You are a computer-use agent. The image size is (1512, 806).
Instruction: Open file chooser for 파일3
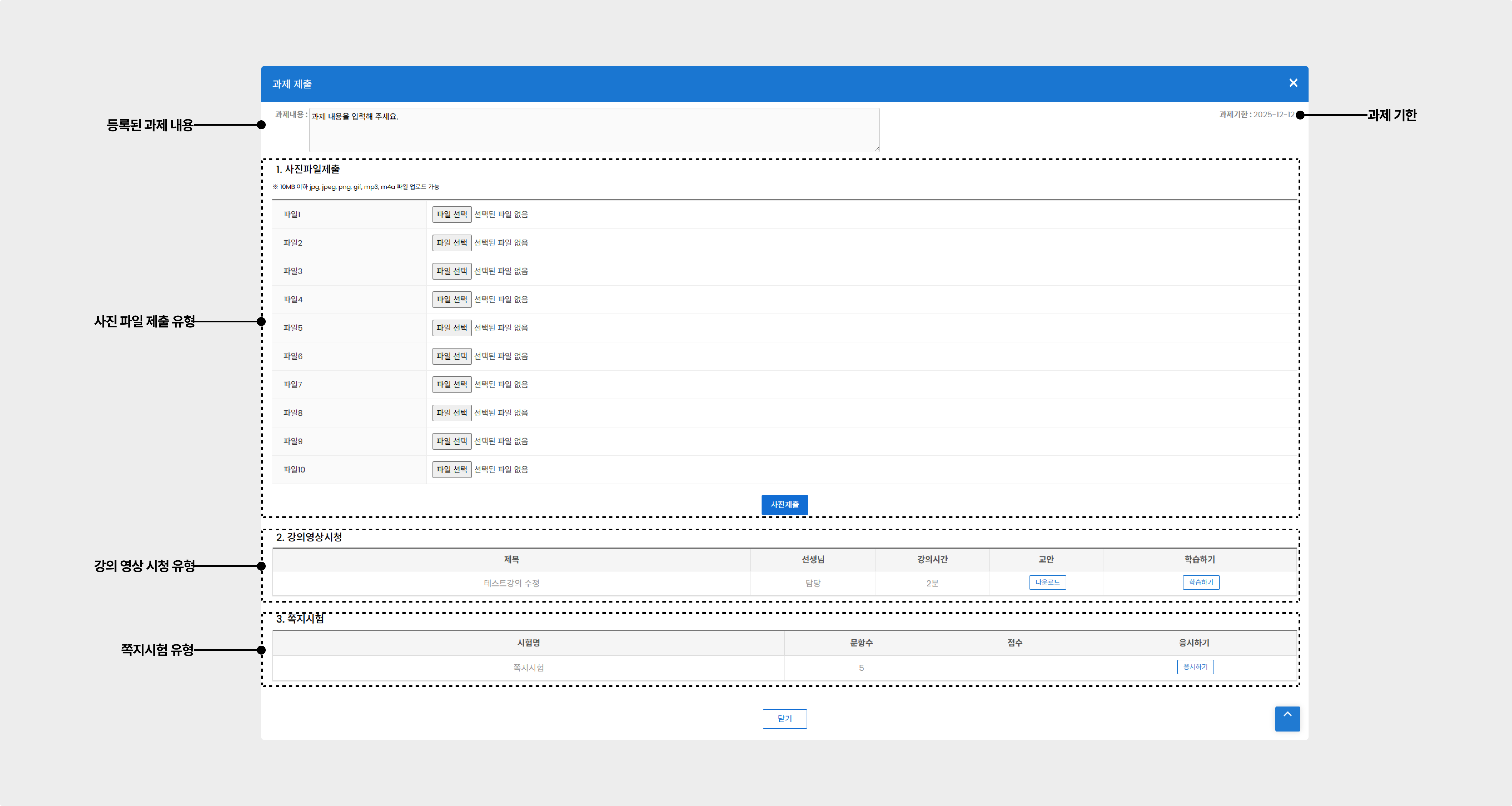(451, 271)
